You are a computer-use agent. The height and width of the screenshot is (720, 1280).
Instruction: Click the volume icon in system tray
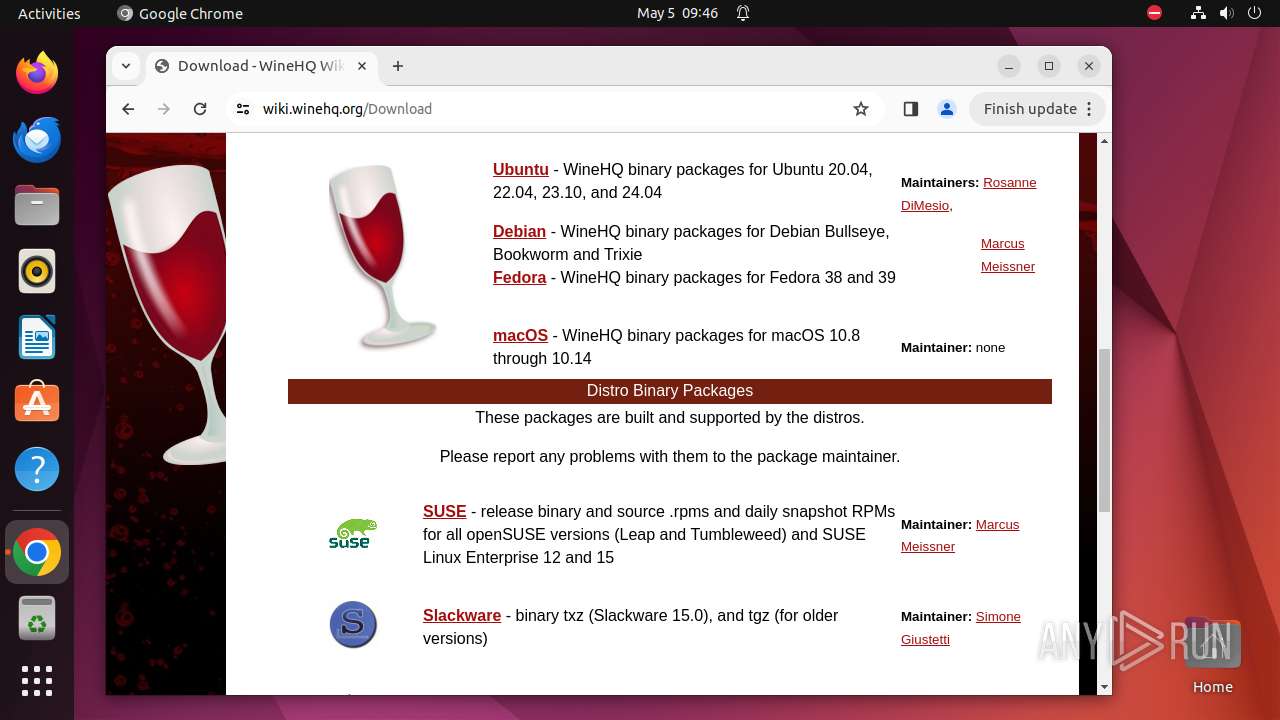[1226, 13]
